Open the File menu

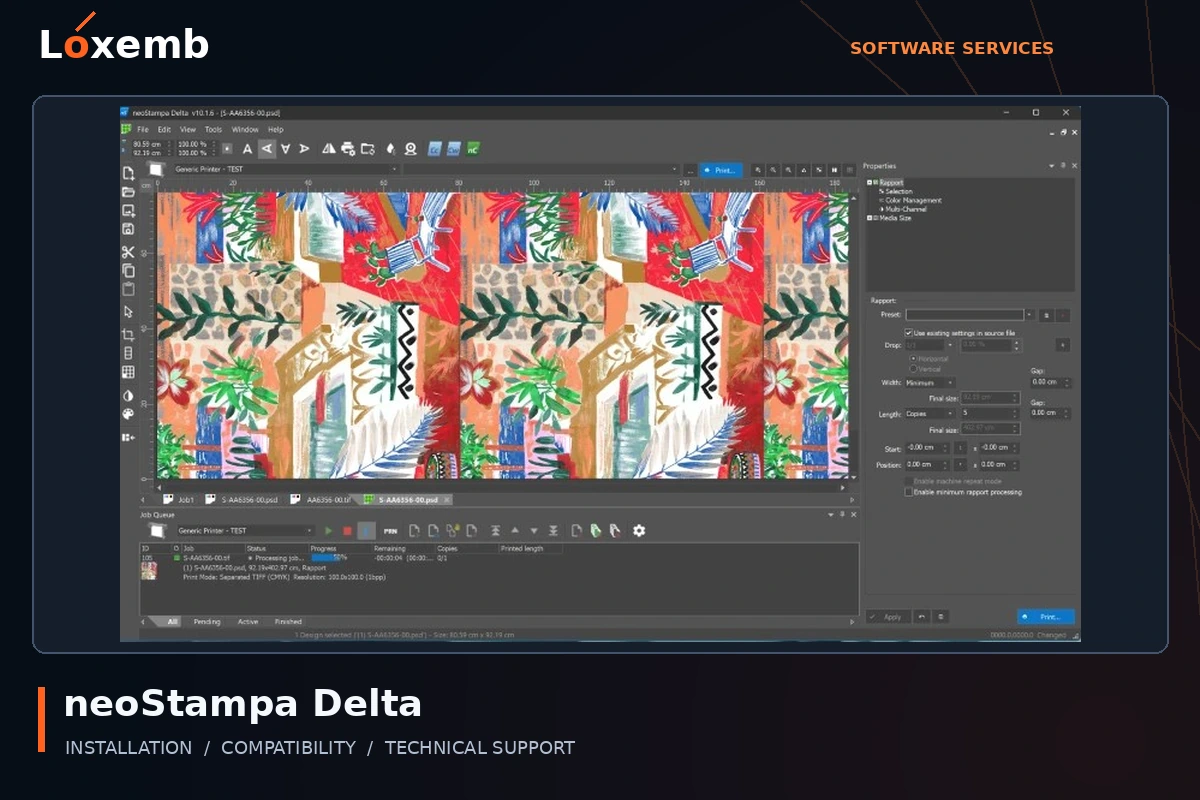(x=143, y=129)
